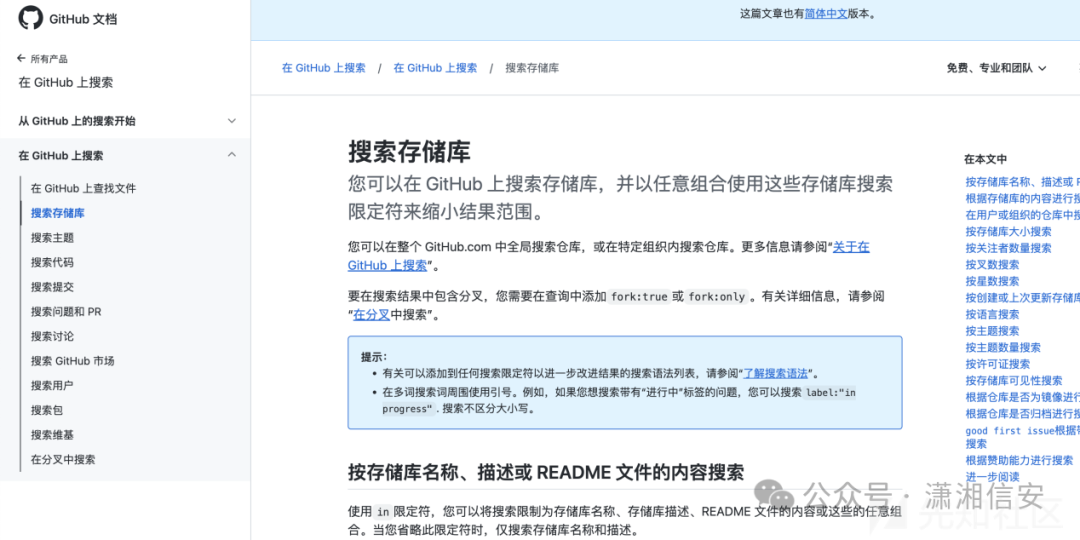Open 搜索提交 sidebar item
Screen dimensions: 1080x540
52,287
